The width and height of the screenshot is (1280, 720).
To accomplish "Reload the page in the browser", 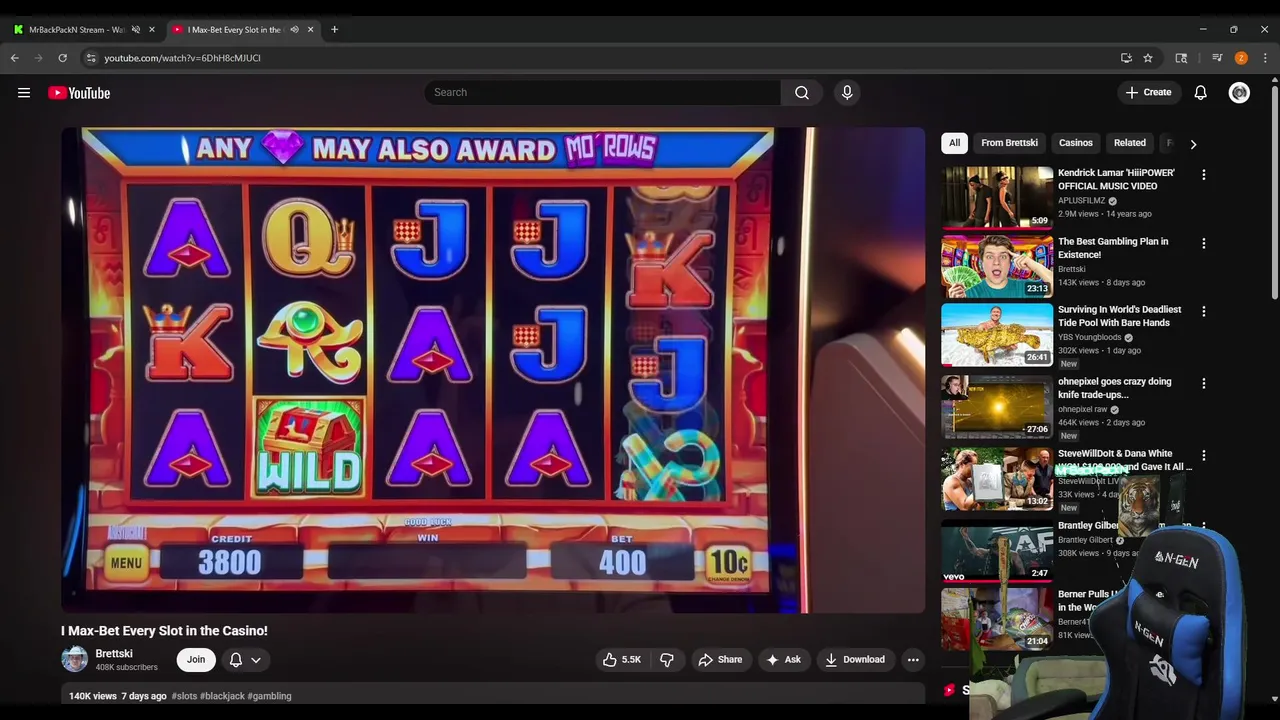I will click(x=62, y=58).
